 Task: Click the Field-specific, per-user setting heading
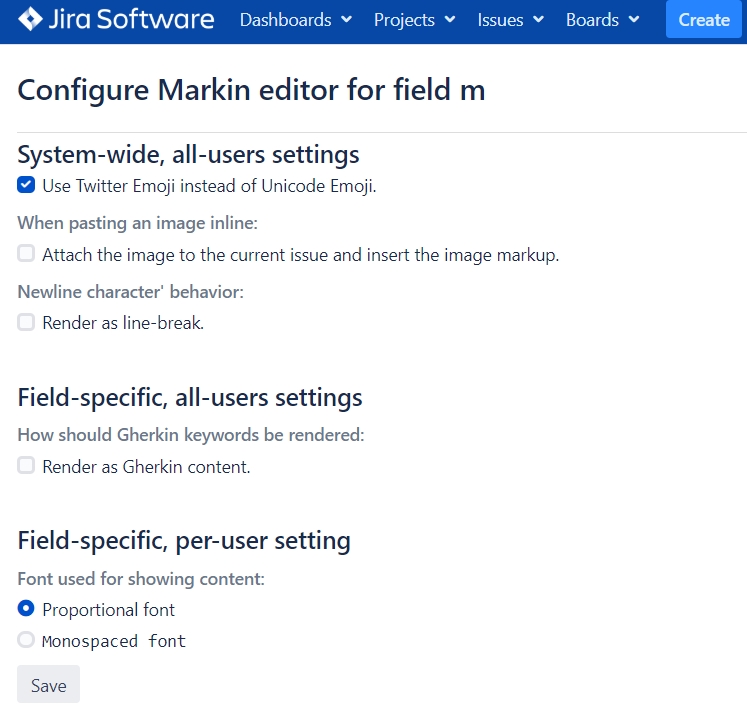(x=184, y=541)
